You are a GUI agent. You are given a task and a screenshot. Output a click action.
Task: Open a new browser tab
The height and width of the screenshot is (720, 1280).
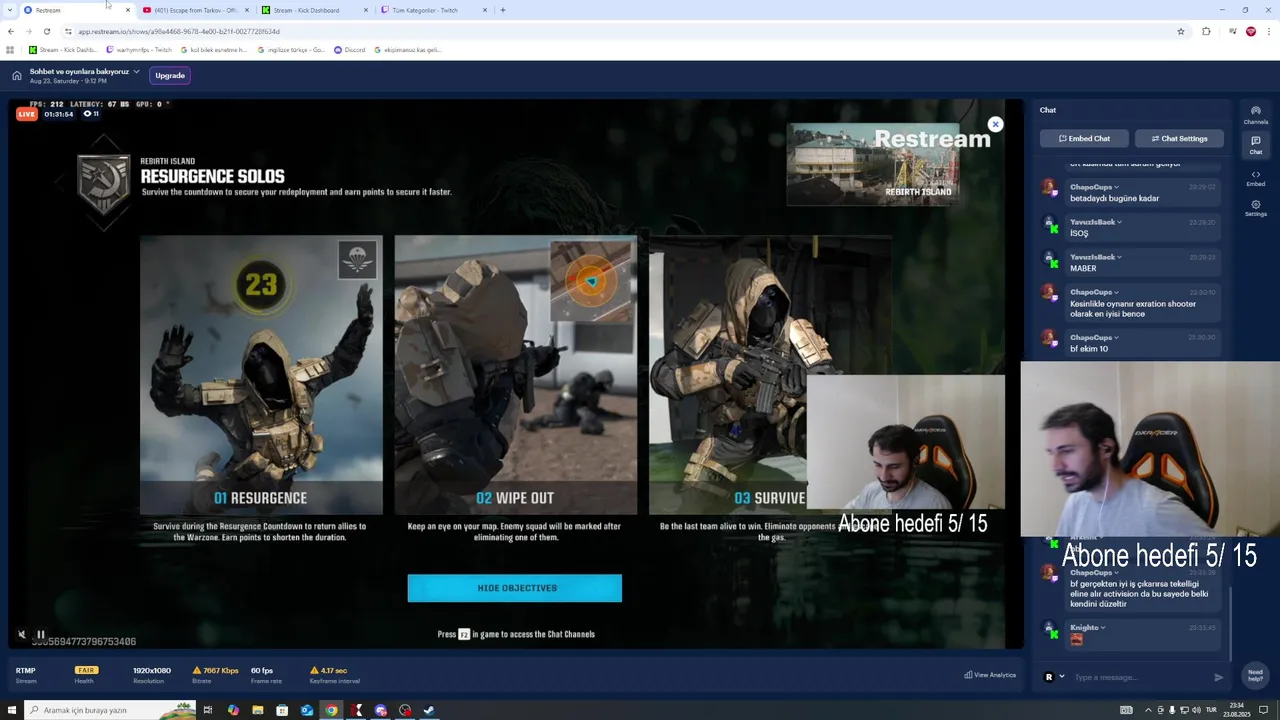pos(503,10)
